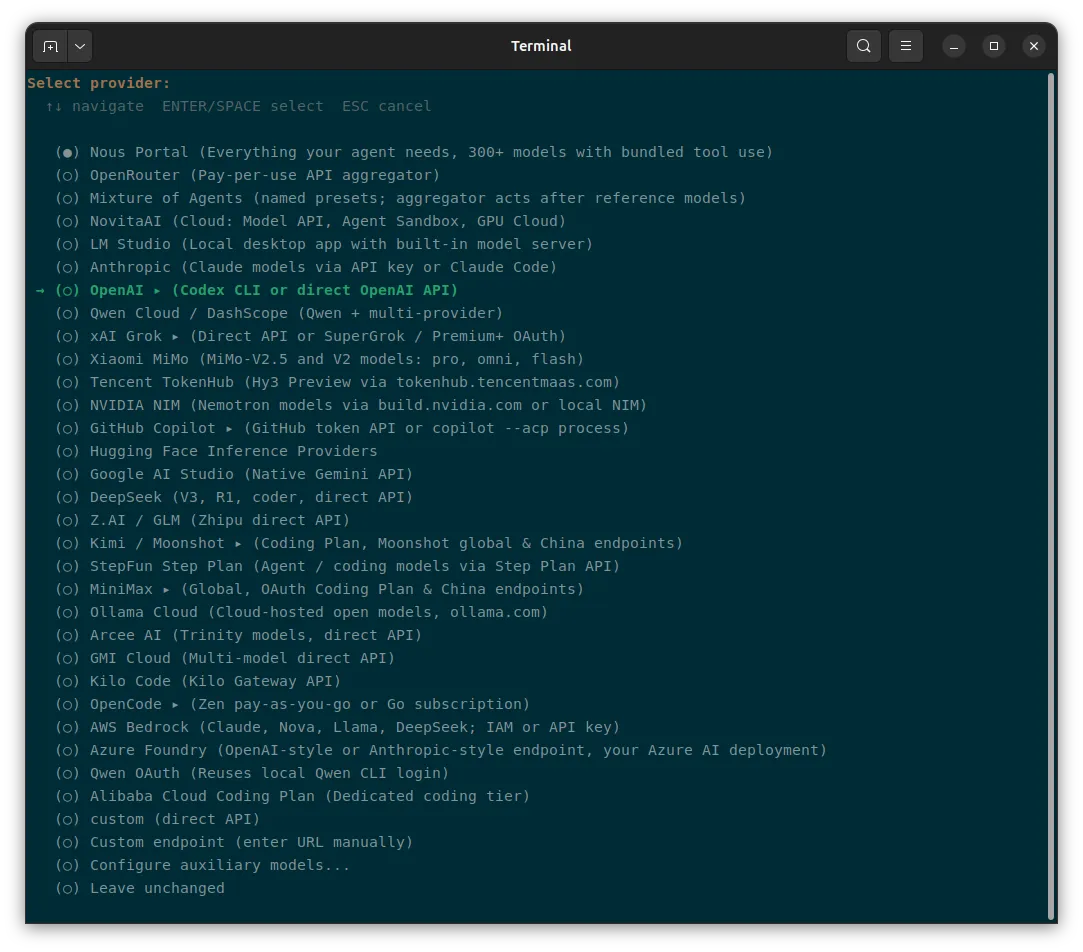Open the new-tab dropdown arrow

(x=80, y=46)
